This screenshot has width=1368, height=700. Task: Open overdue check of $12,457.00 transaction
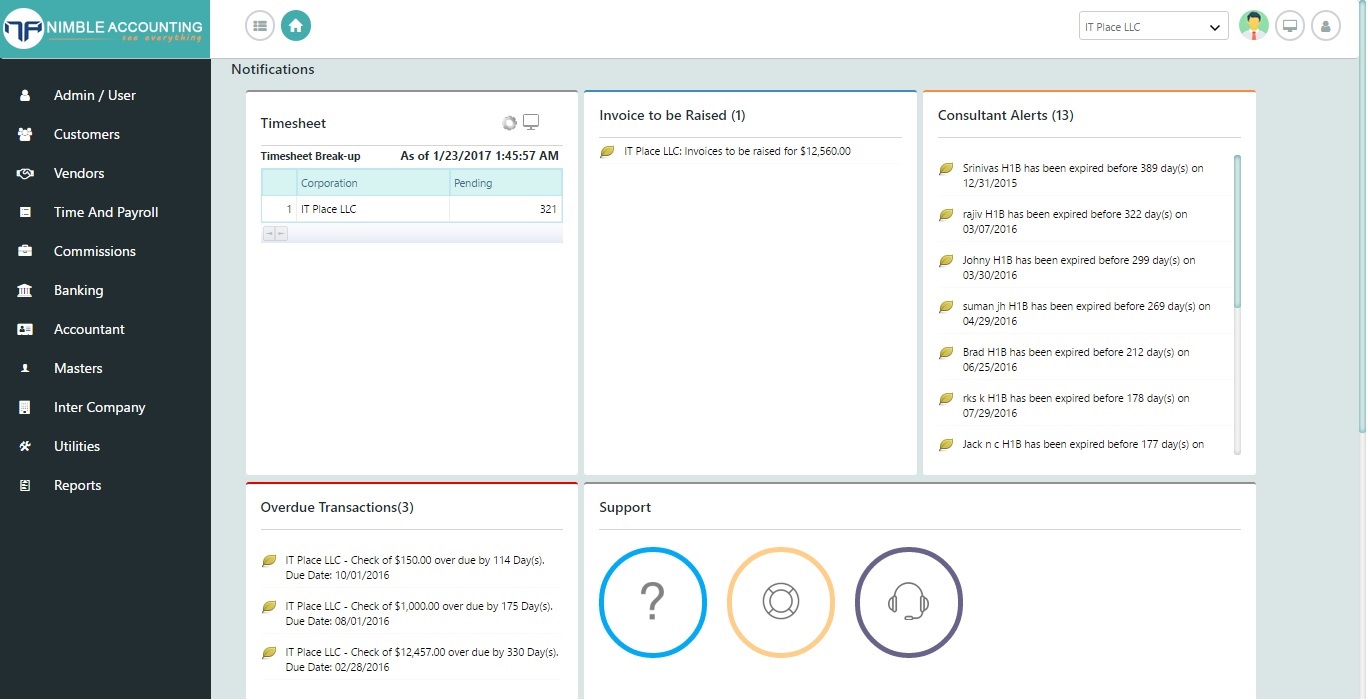422,660
